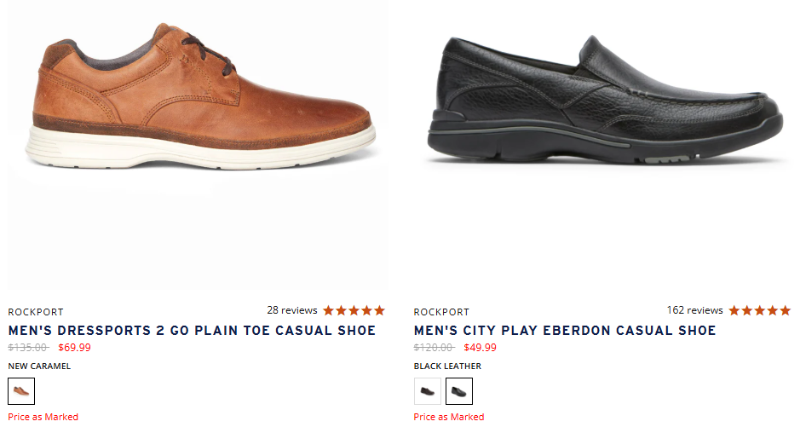View the 28 reviews link
This screenshot has width=800, height=433.
(292, 311)
